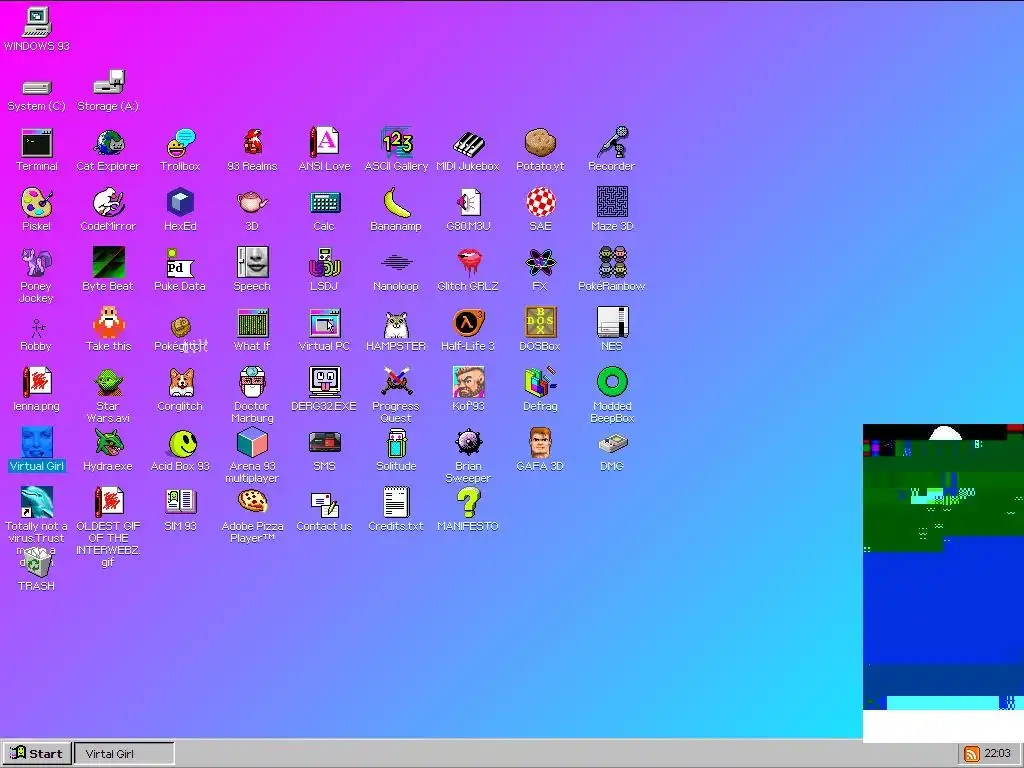Image resolution: width=1024 pixels, height=768 pixels.
Task: Select the G80.M3U file icon
Action: tap(468, 203)
